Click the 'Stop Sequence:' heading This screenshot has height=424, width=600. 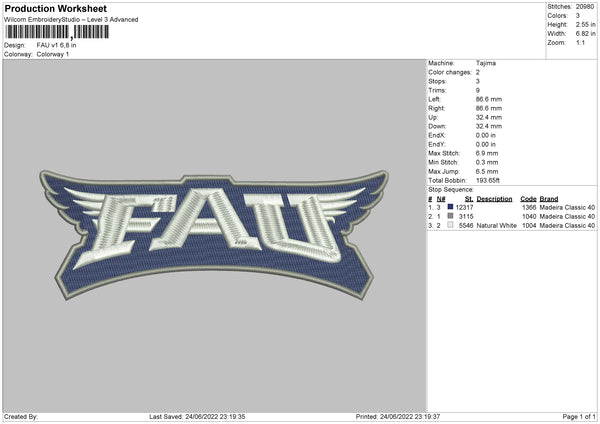pos(451,190)
